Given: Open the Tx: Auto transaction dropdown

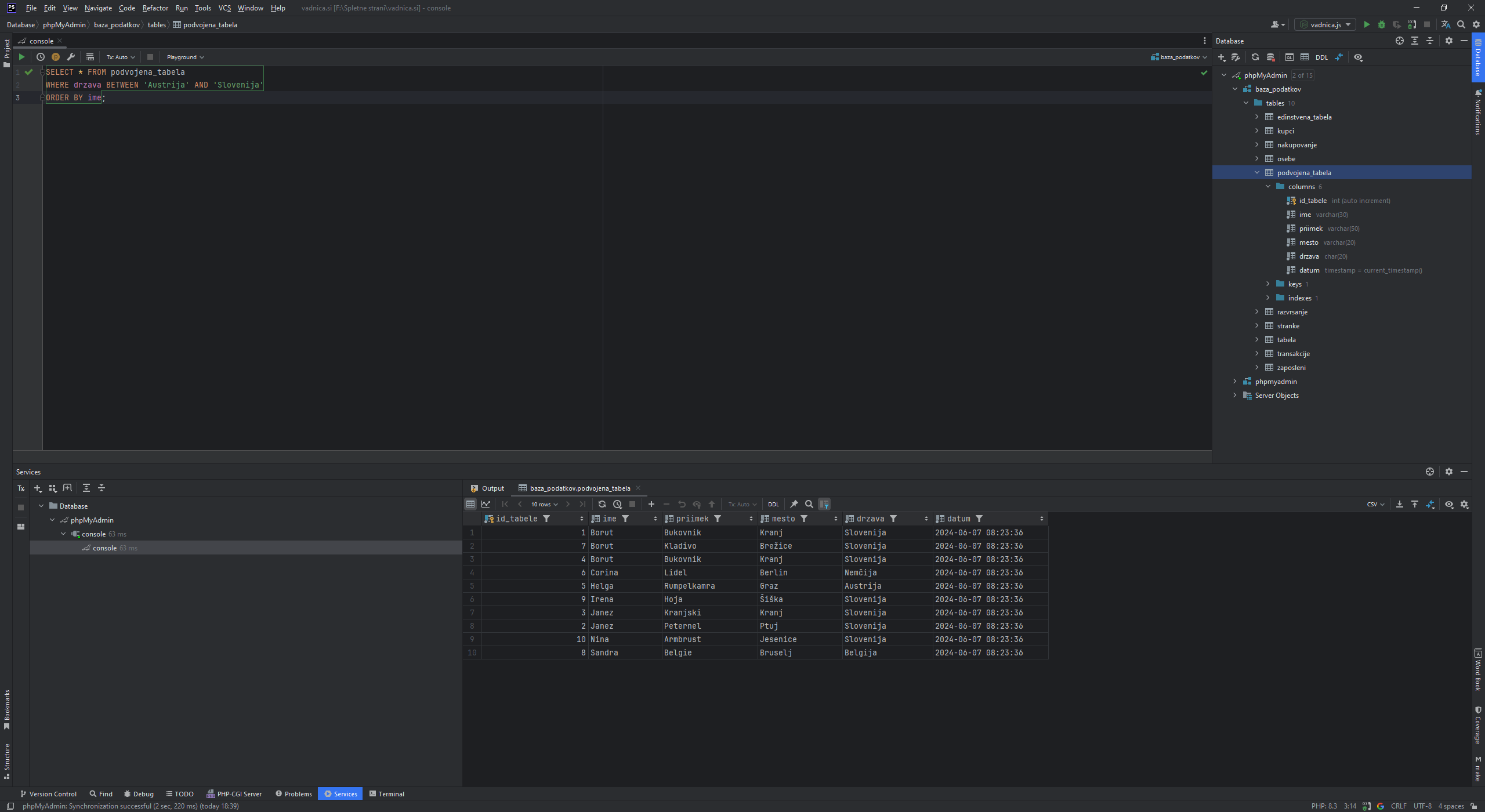Looking at the screenshot, I should [120, 57].
